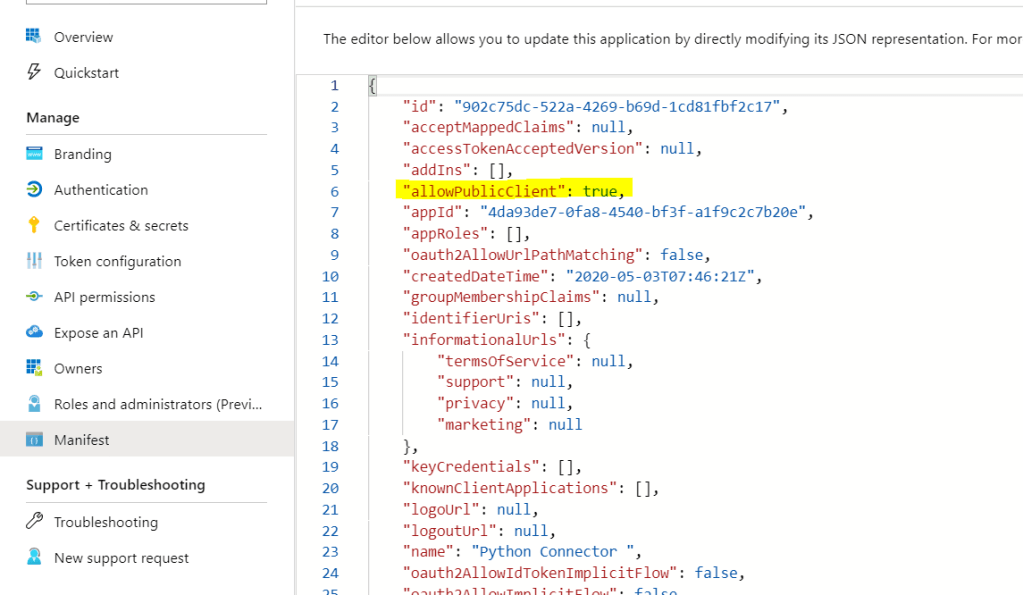Image resolution: width=1023 pixels, height=595 pixels.
Task: Click the Token configuration icon
Action: [34, 261]
